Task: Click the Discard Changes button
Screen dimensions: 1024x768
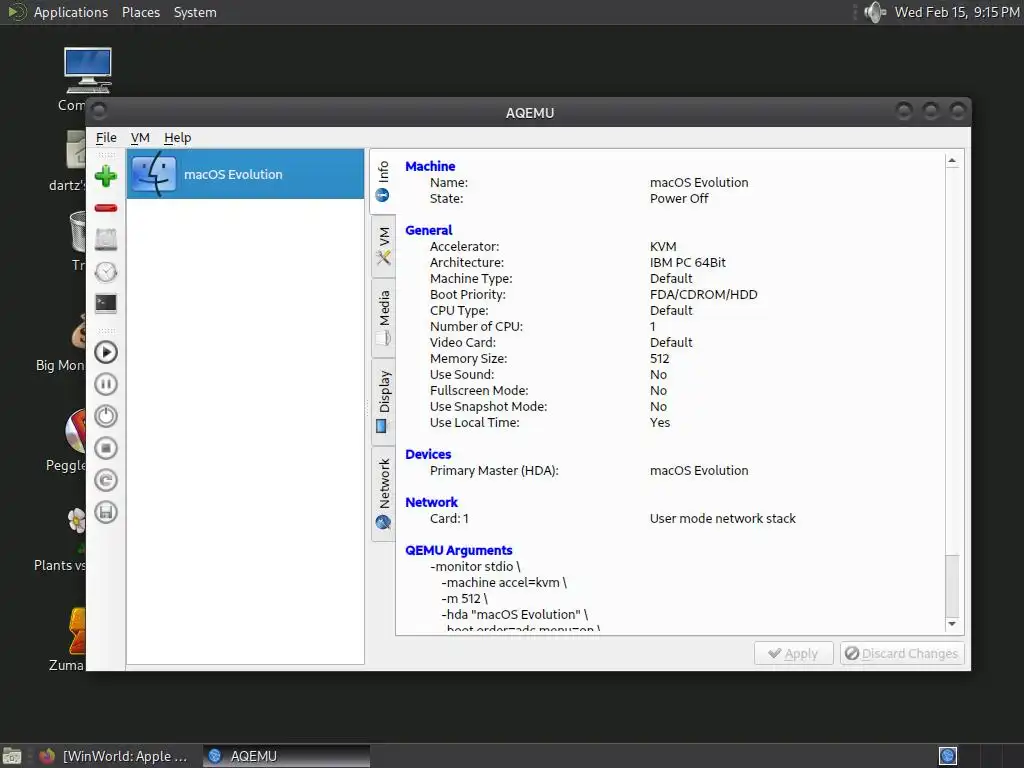Action: 902,653
